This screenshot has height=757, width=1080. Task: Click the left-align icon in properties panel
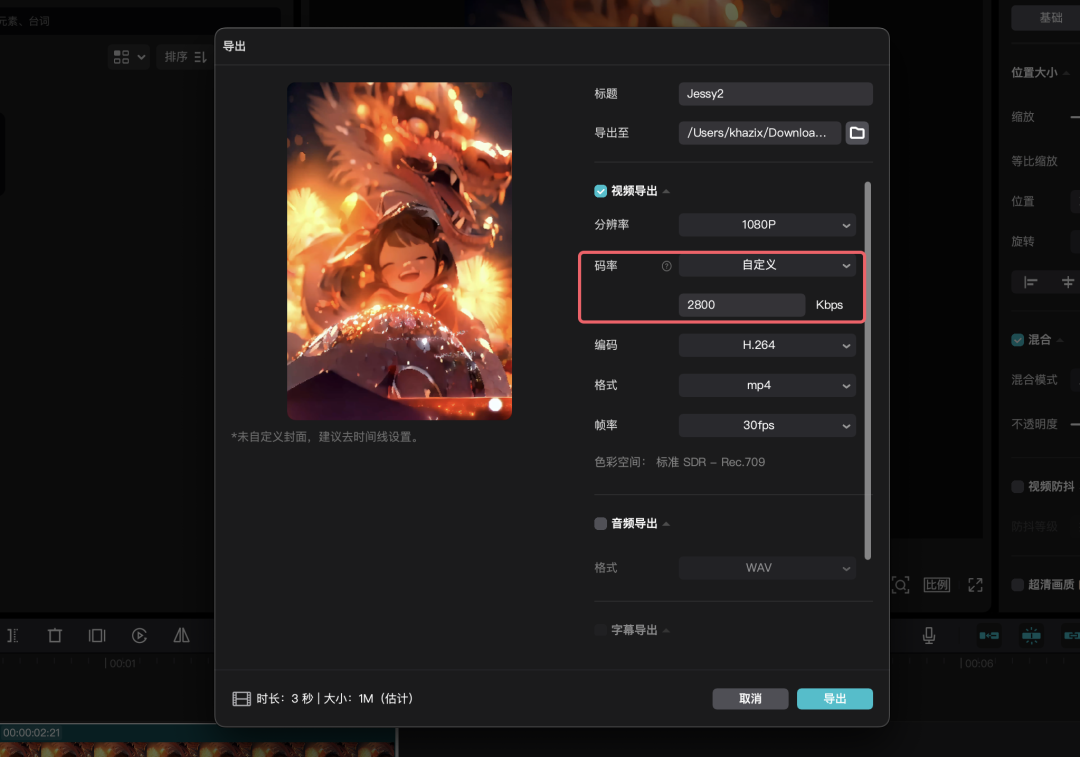1030,282
